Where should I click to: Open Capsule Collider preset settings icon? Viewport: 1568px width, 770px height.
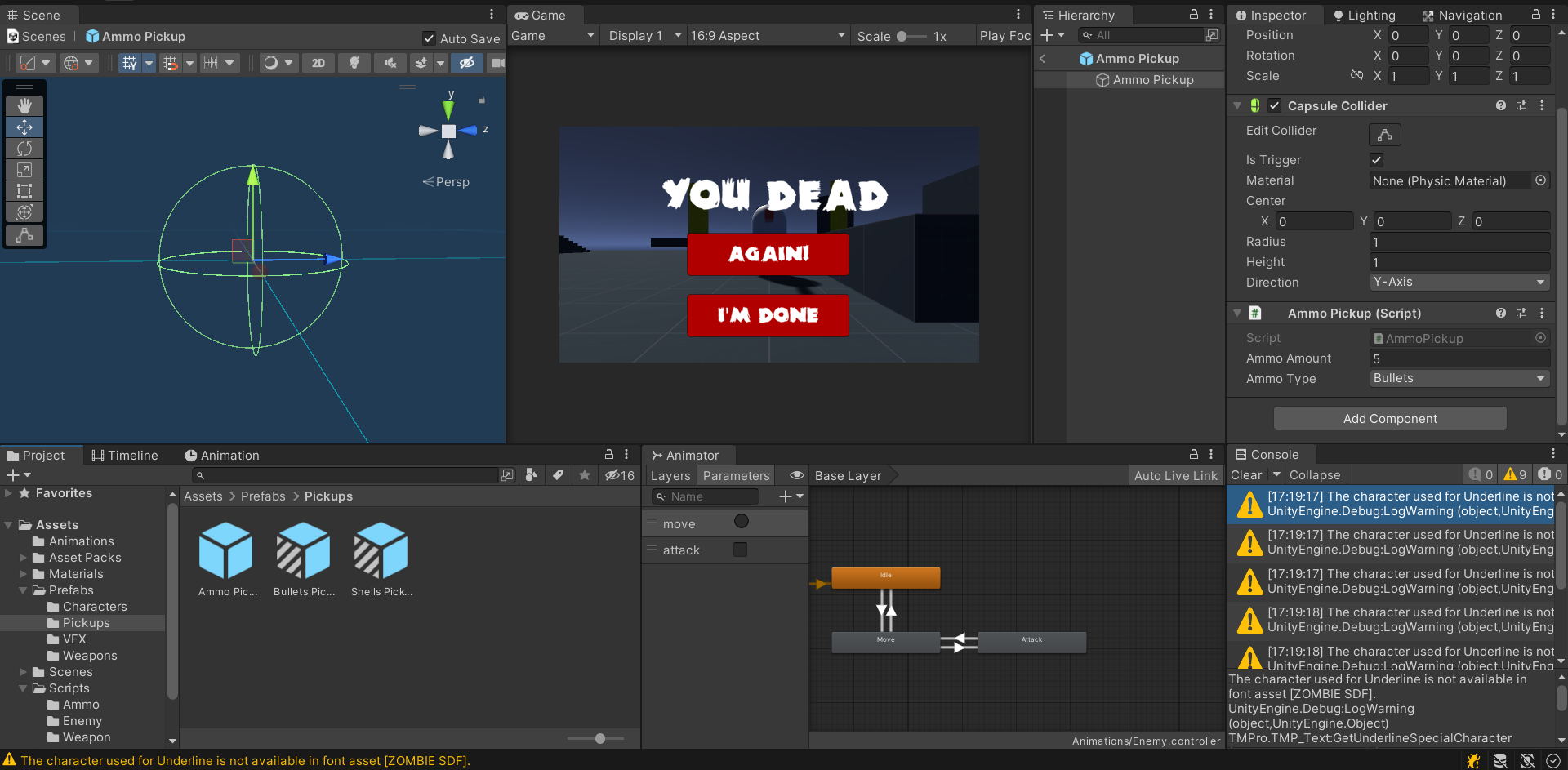(1521, 105)
